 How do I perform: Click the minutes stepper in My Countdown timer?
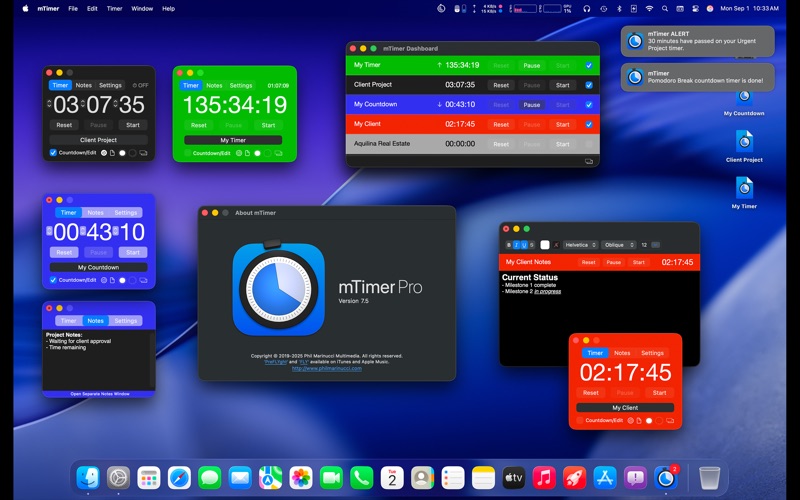83,231
